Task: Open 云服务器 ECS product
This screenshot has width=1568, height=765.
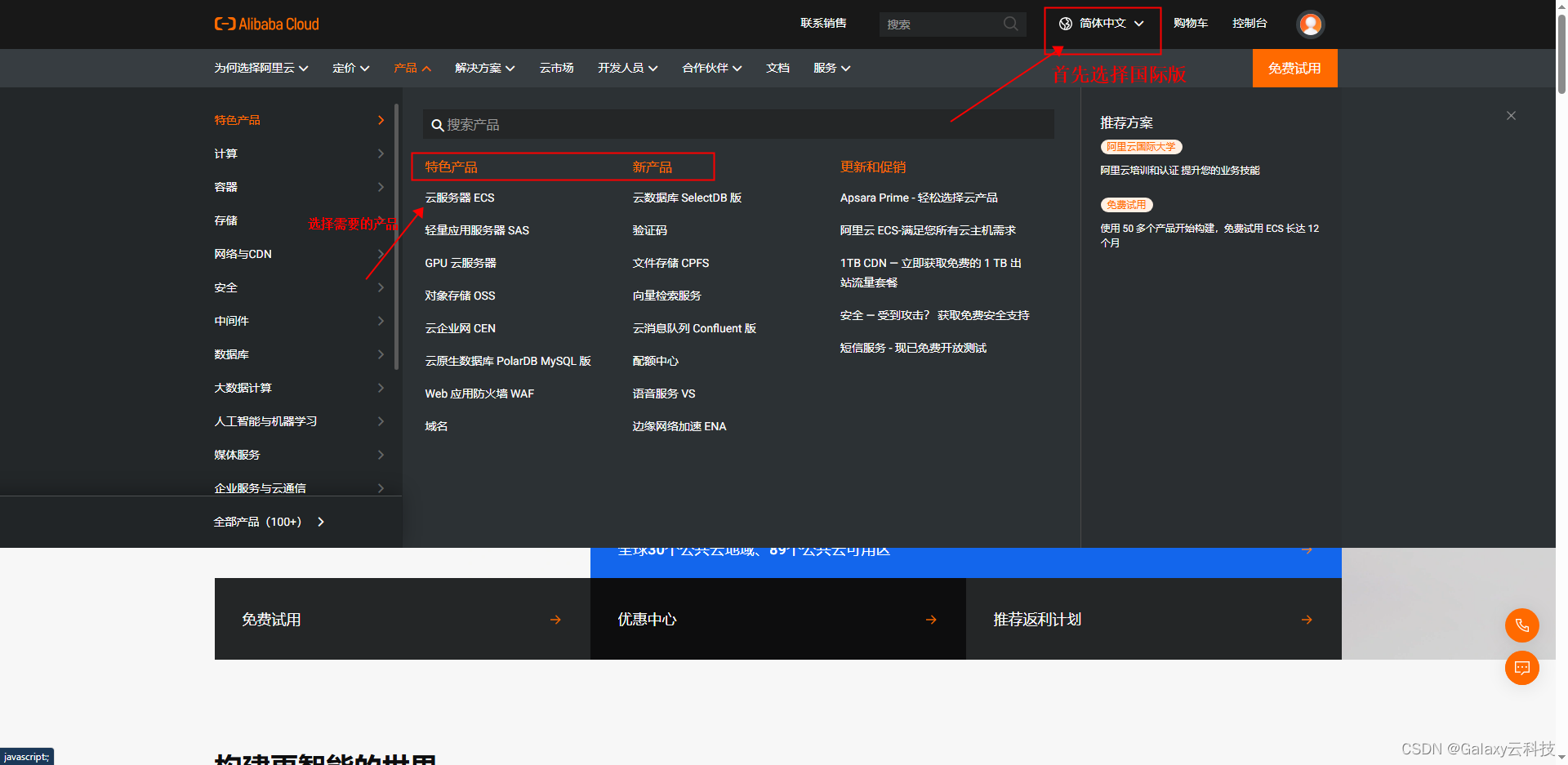Action: (x=460, y=198)
